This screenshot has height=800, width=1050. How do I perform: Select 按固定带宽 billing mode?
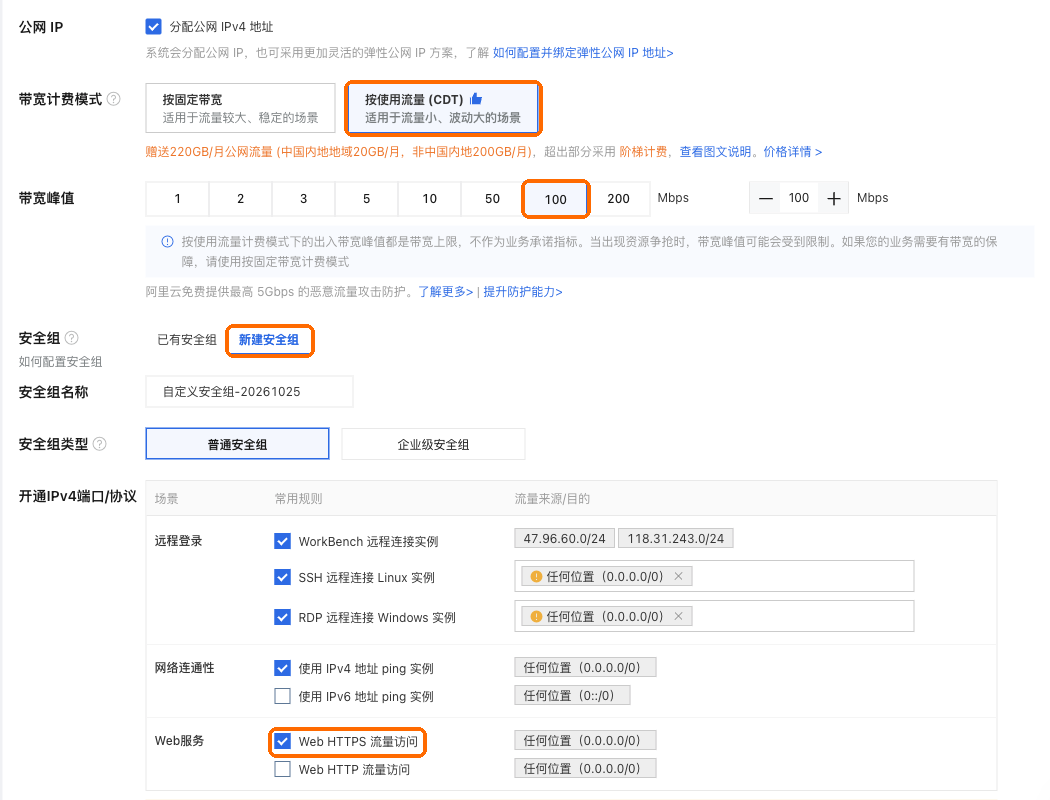click(x=240, y=108)
